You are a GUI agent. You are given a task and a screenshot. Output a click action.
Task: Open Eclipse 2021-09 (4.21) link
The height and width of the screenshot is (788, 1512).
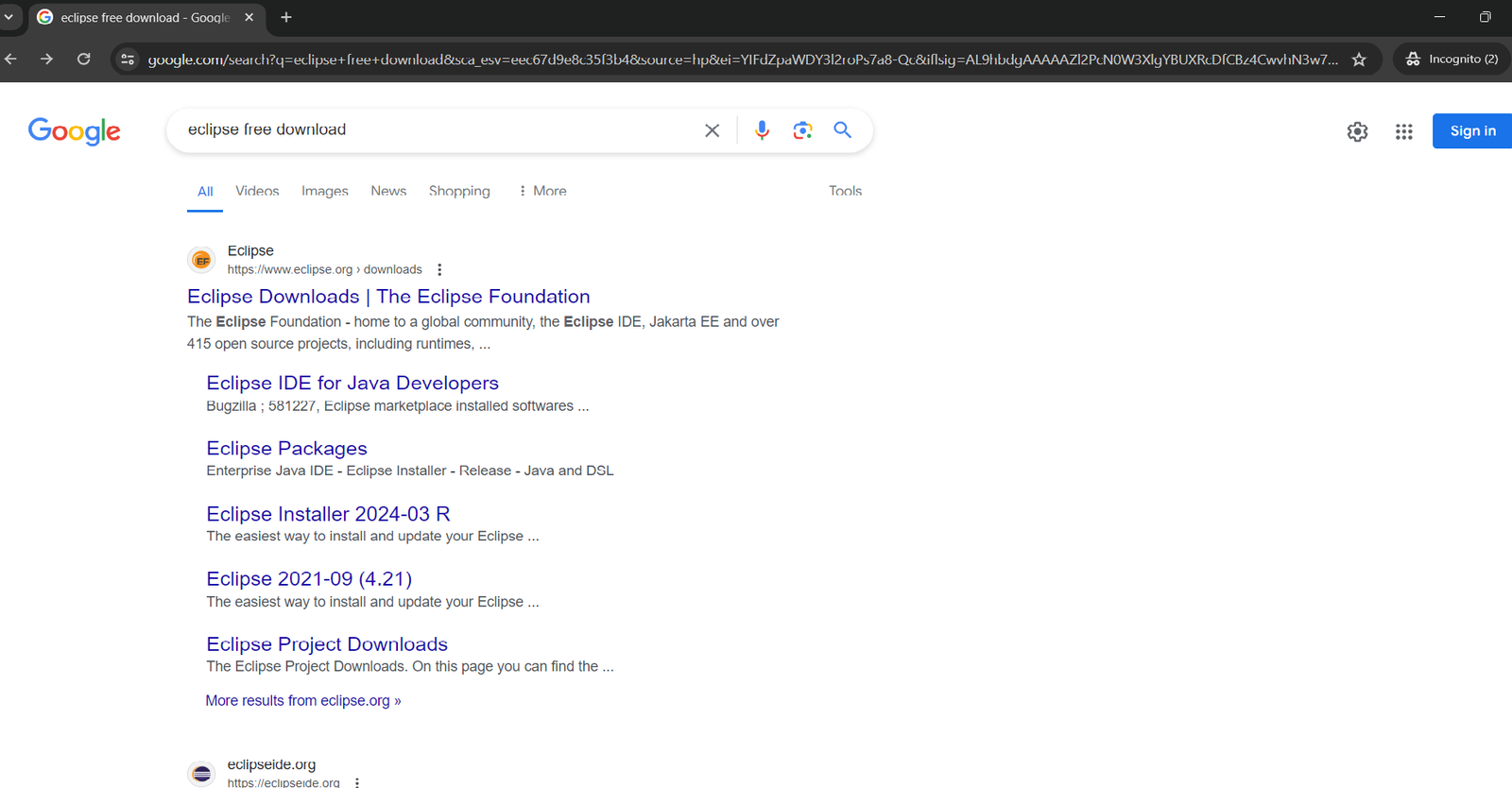(309, 578)
